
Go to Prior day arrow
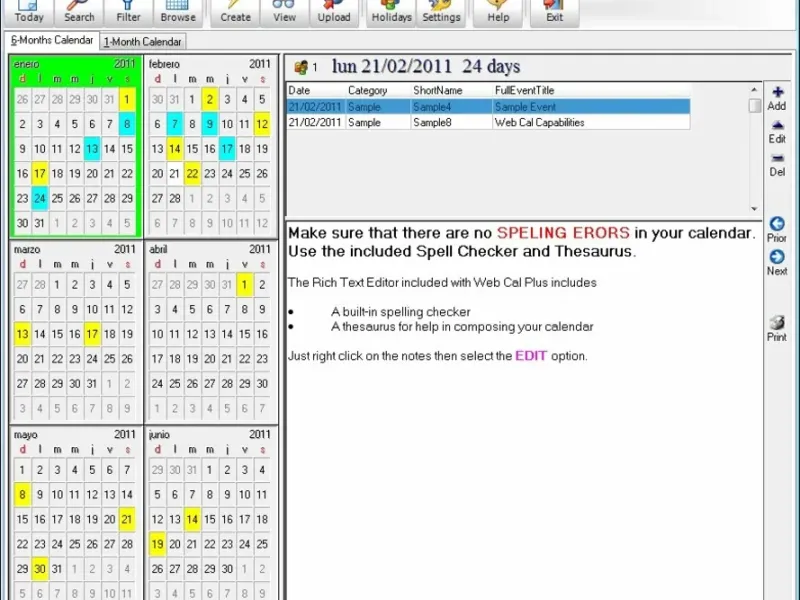tap(777, 230)
